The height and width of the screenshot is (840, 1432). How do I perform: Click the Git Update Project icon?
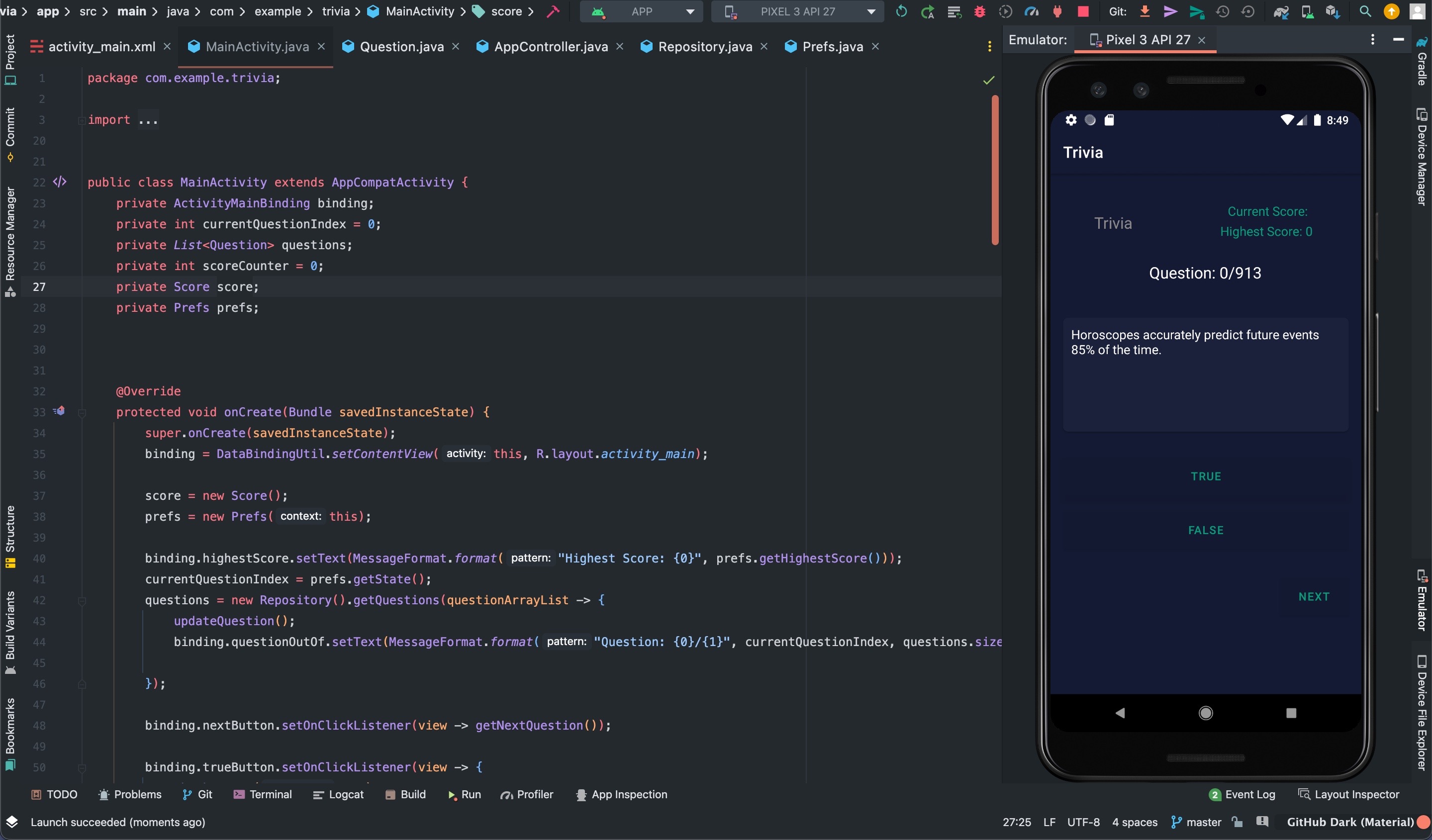click(x=1145, y=11)
